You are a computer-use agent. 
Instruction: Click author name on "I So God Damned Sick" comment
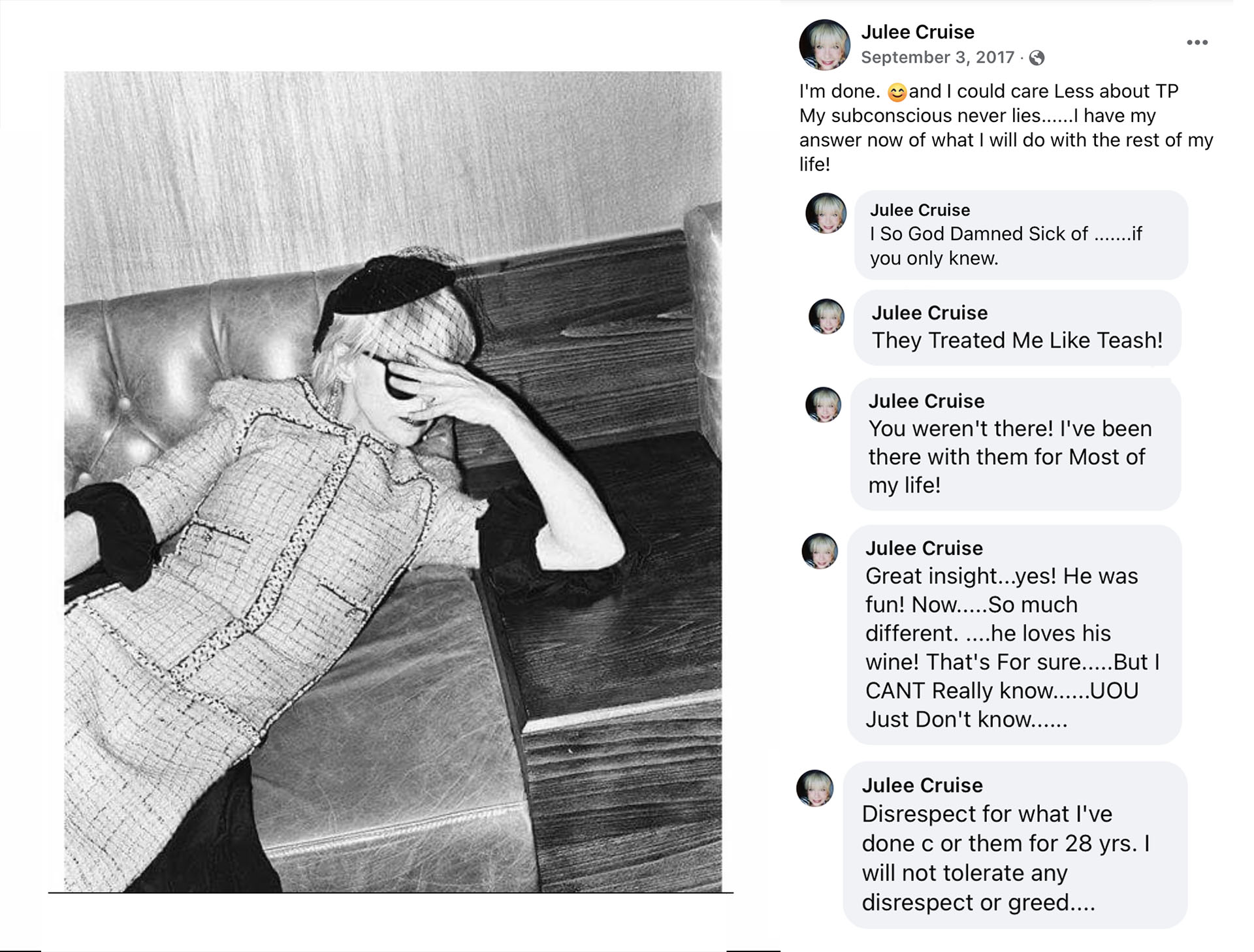point(920,210)
